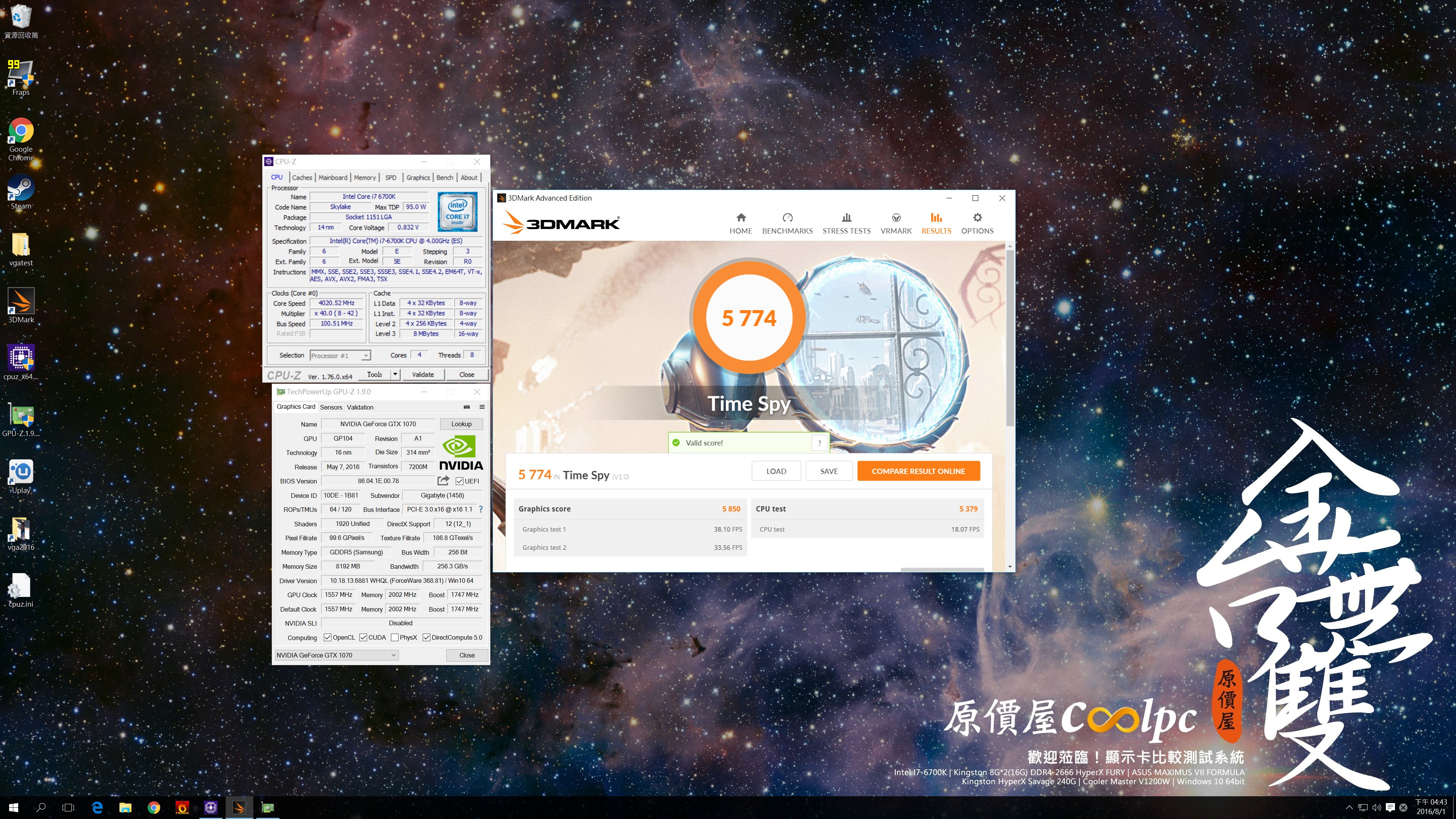Click the valid score help question mark
The height and width of the screenshot is (819, 1456).
(x=819, y=442)
